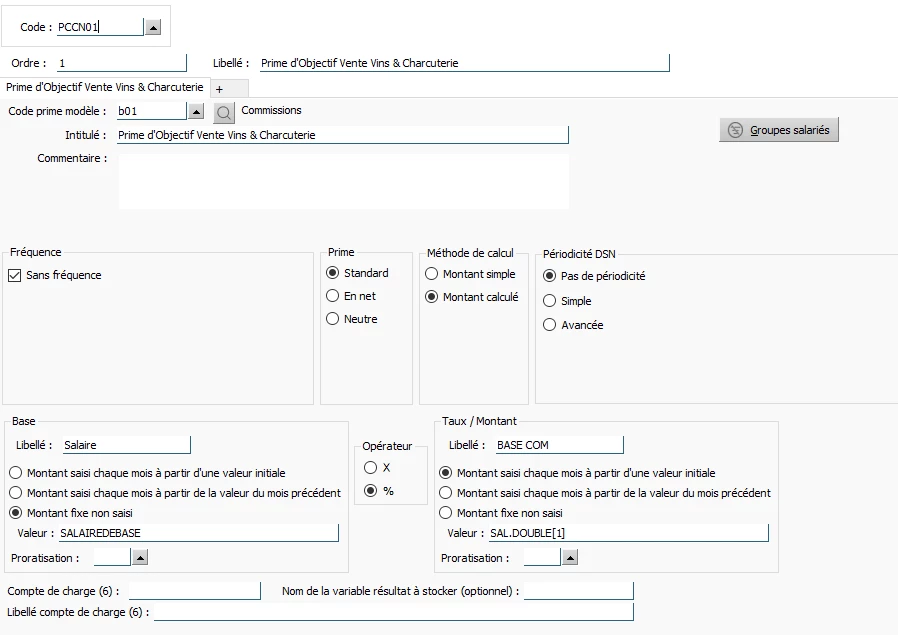Add a new tab with the plus
The height and width of the screenshot is (635, 898).
pyautogui.click(x=219, y=89)
